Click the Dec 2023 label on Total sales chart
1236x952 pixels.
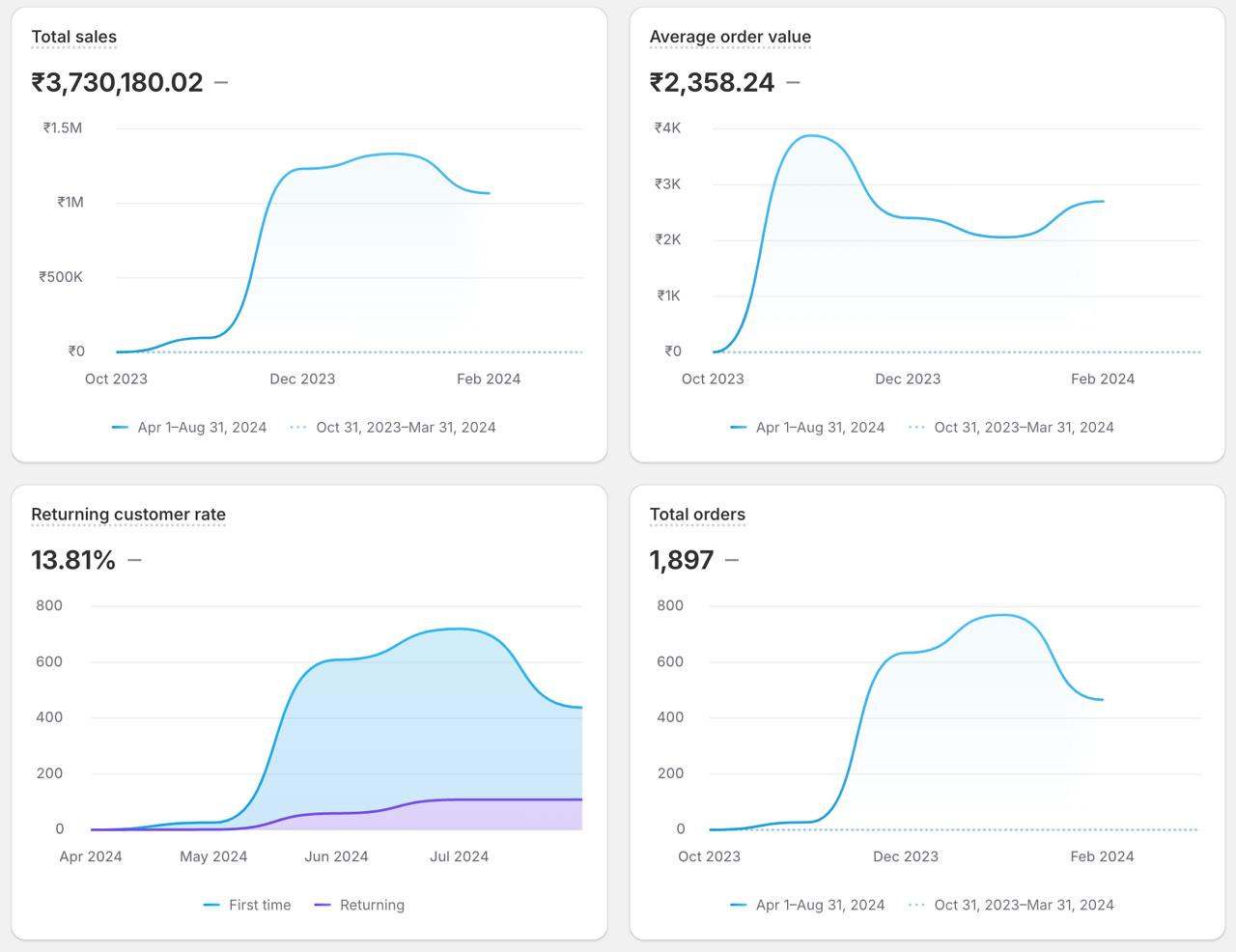(302, 379)
